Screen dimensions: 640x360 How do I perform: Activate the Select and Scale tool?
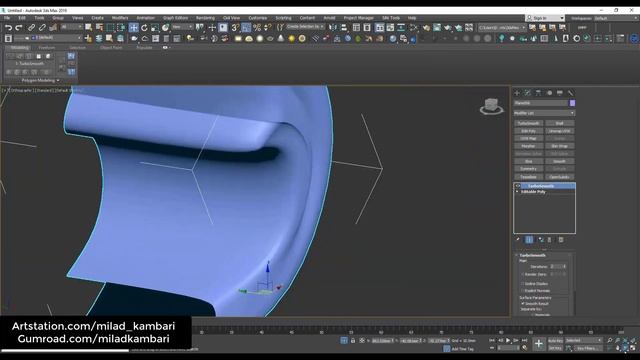(155, 28)
